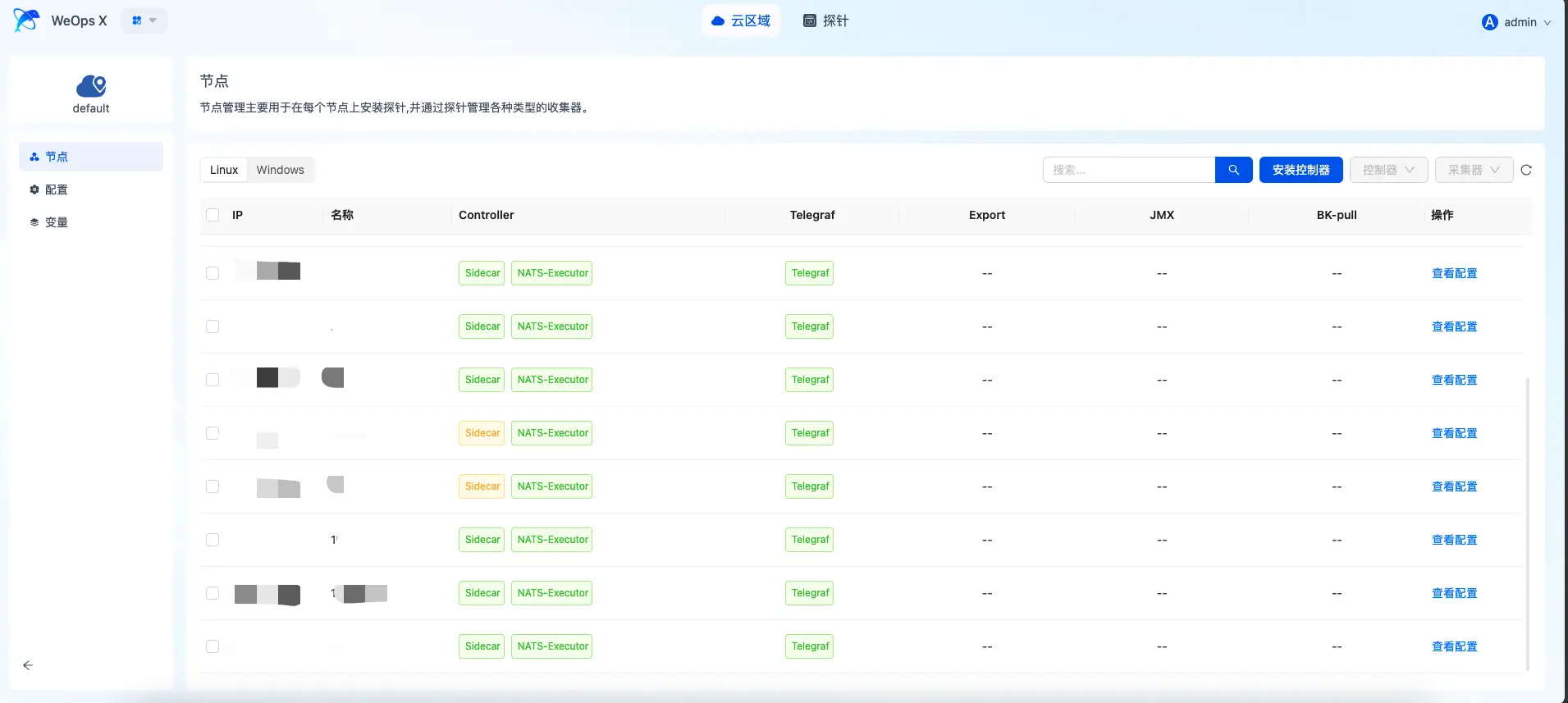Click the Telegraf tag in sixth row

(x=810, y=540)
